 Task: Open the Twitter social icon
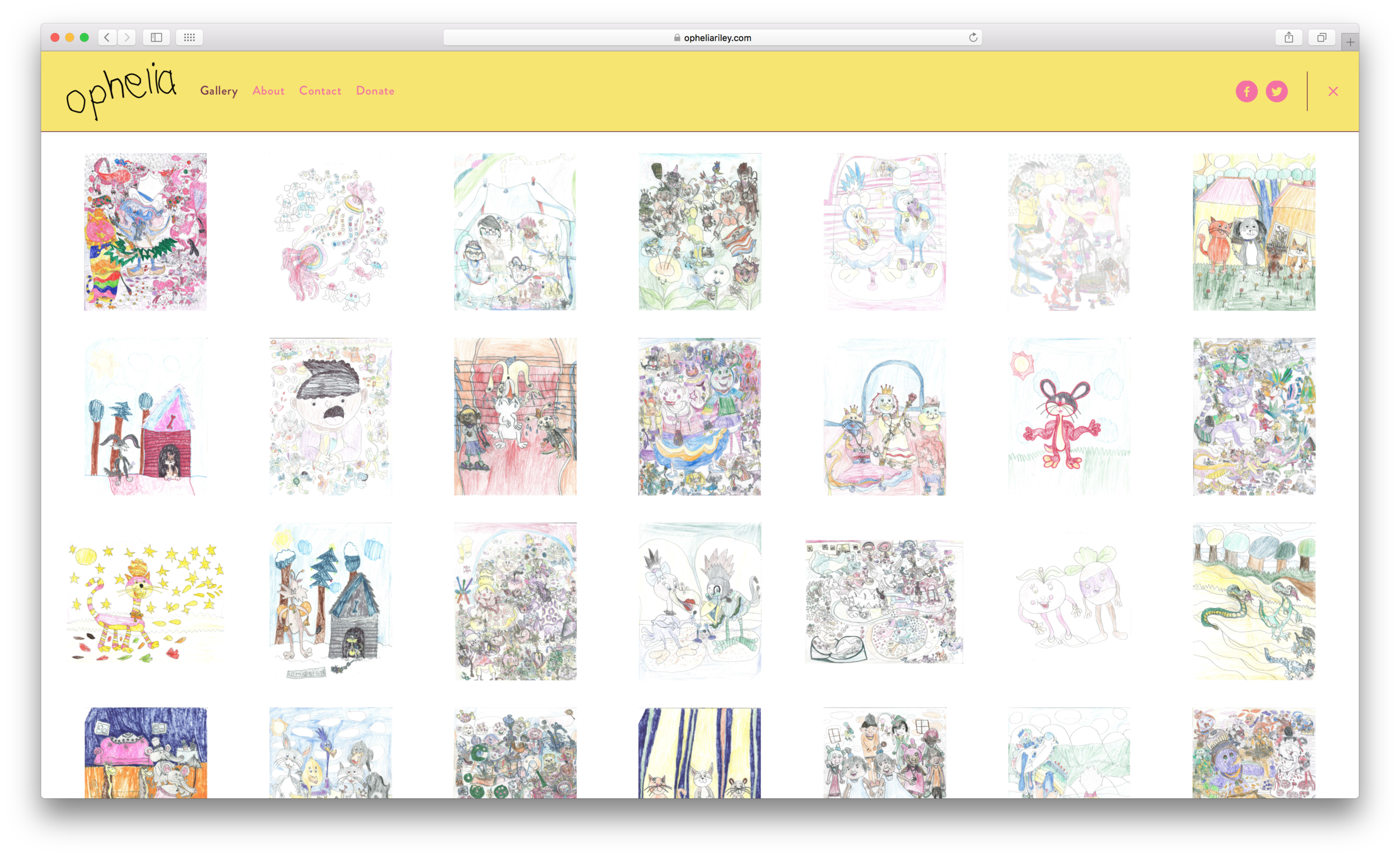(x=1276, y=91)
